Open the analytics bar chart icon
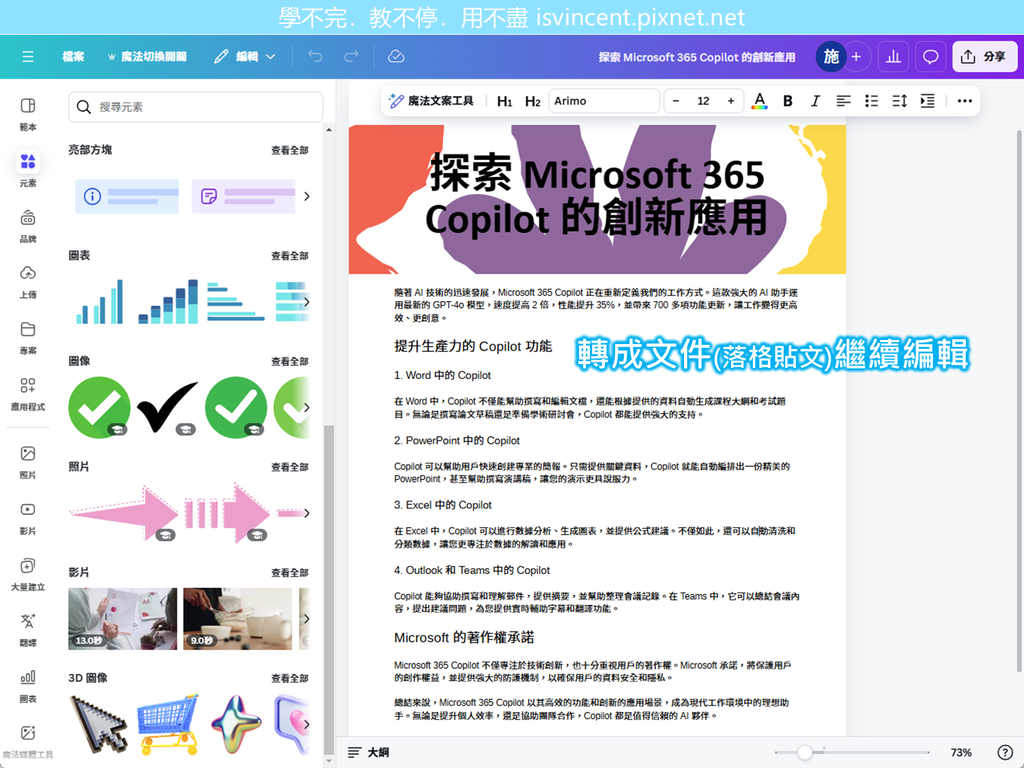 click(893, 57)
